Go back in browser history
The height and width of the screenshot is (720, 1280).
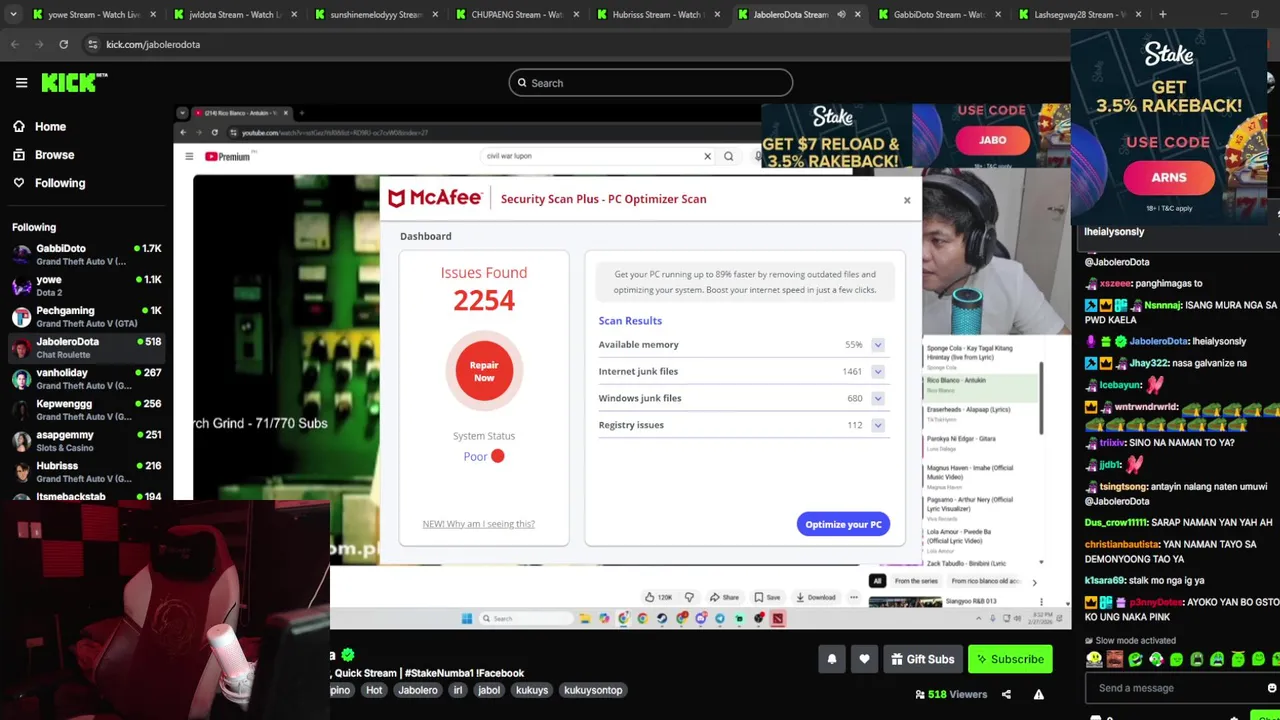coord(15,44)
